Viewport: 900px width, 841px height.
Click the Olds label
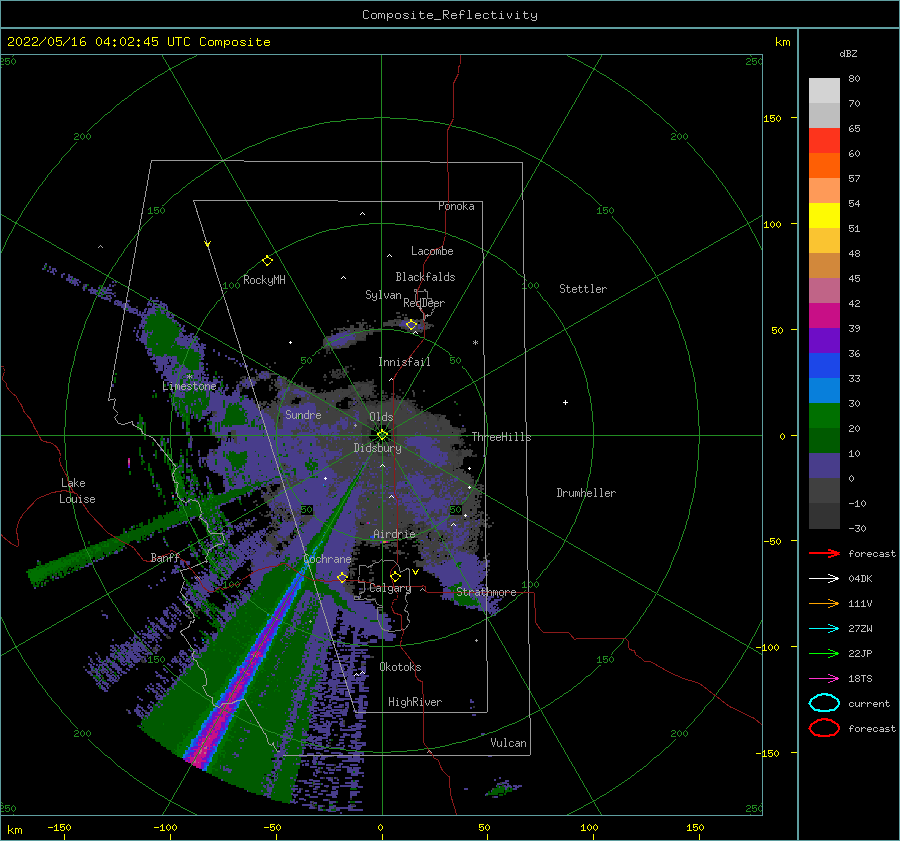click(381, 417)
